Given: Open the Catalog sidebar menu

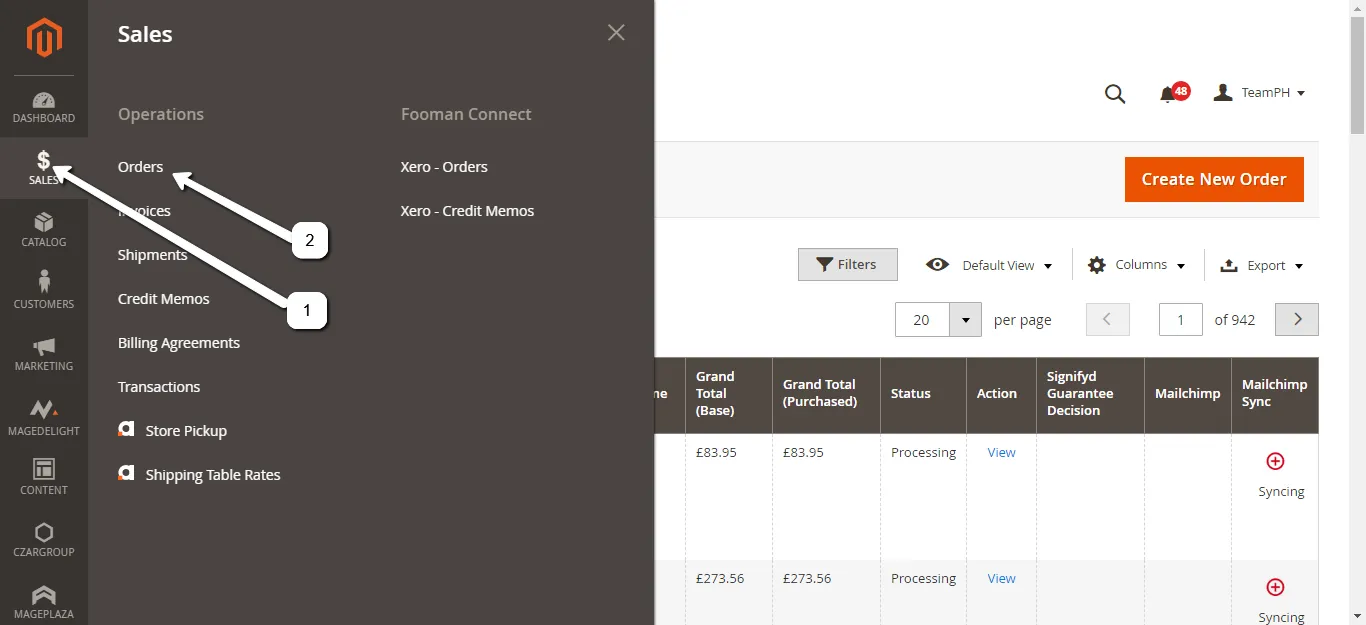Looking at the screenshot, I should pos(44,230).
